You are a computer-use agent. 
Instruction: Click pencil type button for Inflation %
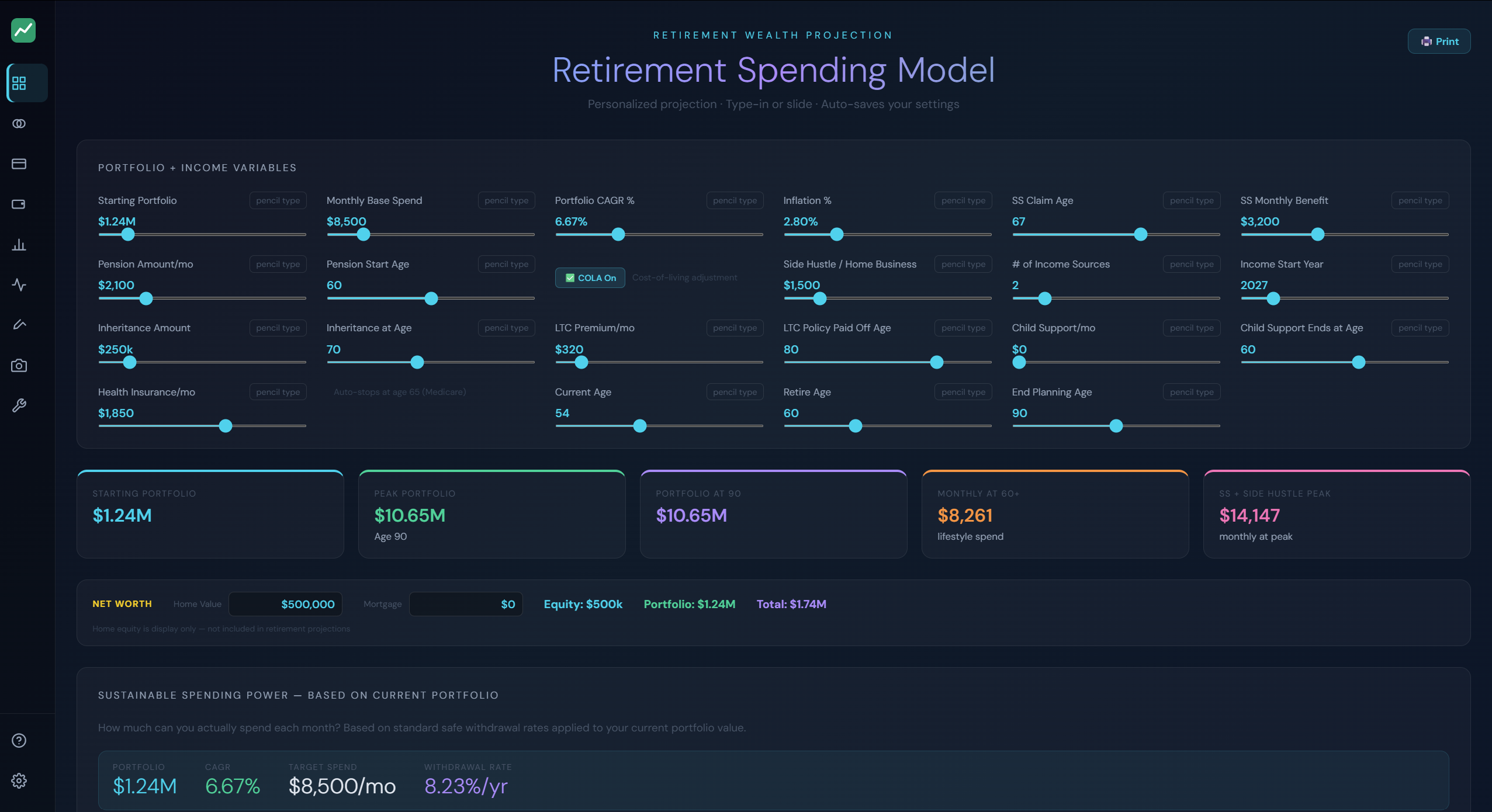(x=963, y=200)
